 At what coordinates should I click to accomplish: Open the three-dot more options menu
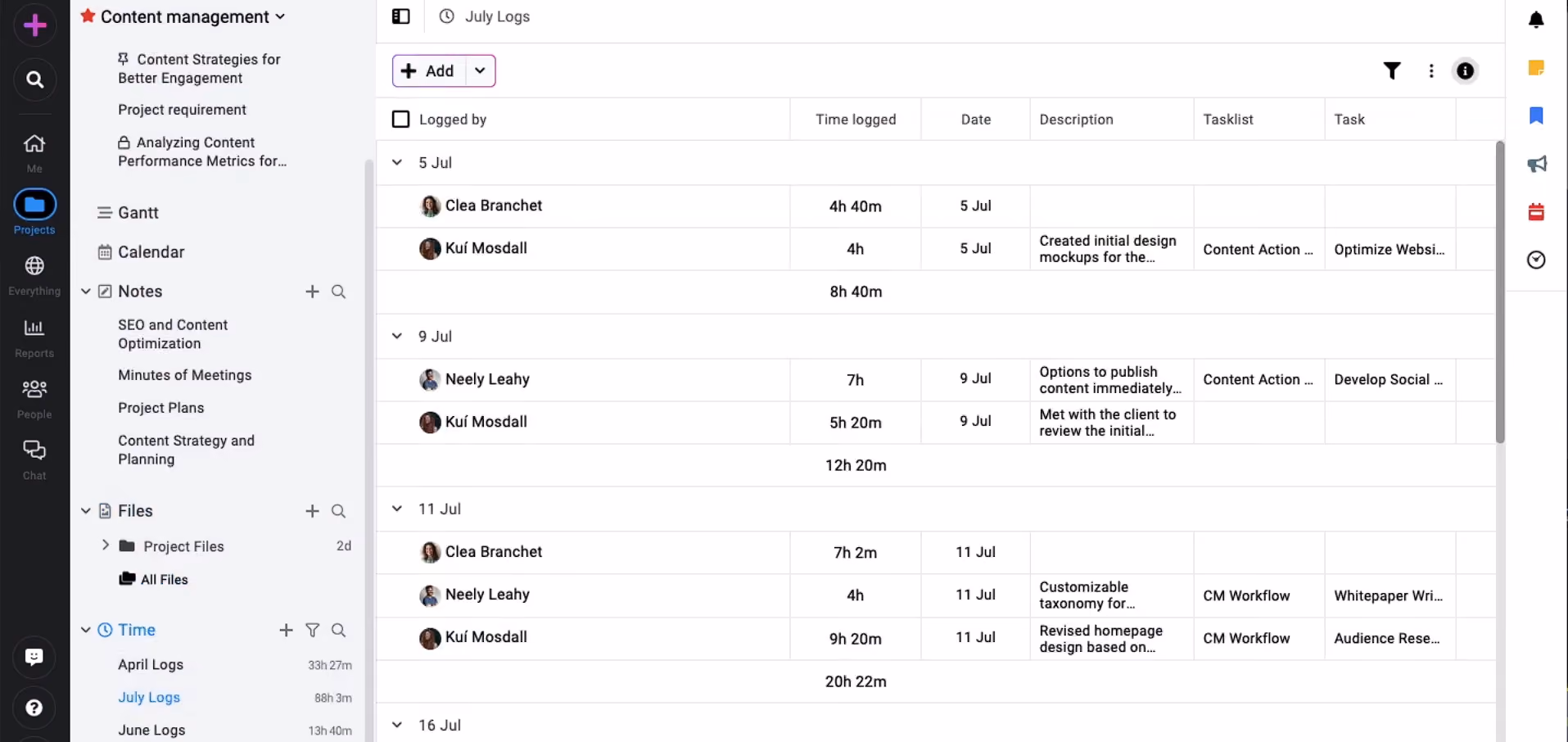click(1430, 70)
